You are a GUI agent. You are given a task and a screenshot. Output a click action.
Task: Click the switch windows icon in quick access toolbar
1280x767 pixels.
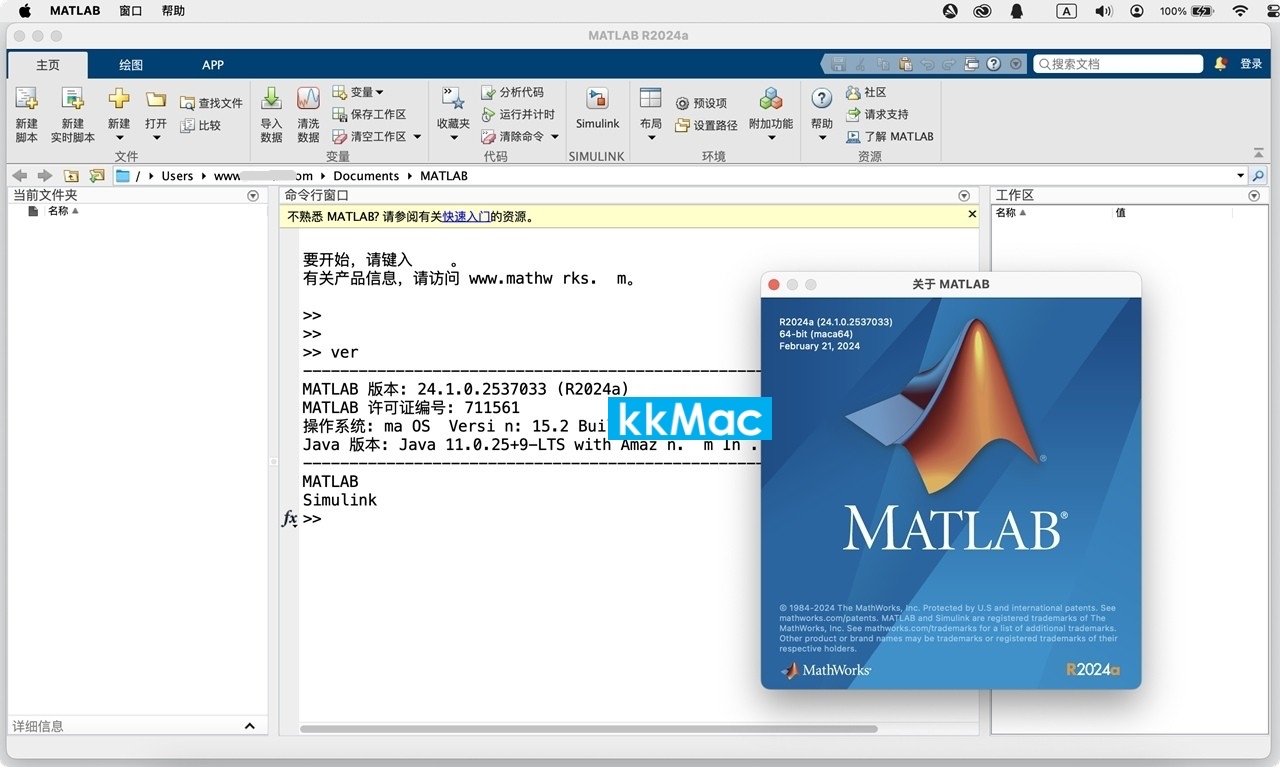(x=971, y=64)
